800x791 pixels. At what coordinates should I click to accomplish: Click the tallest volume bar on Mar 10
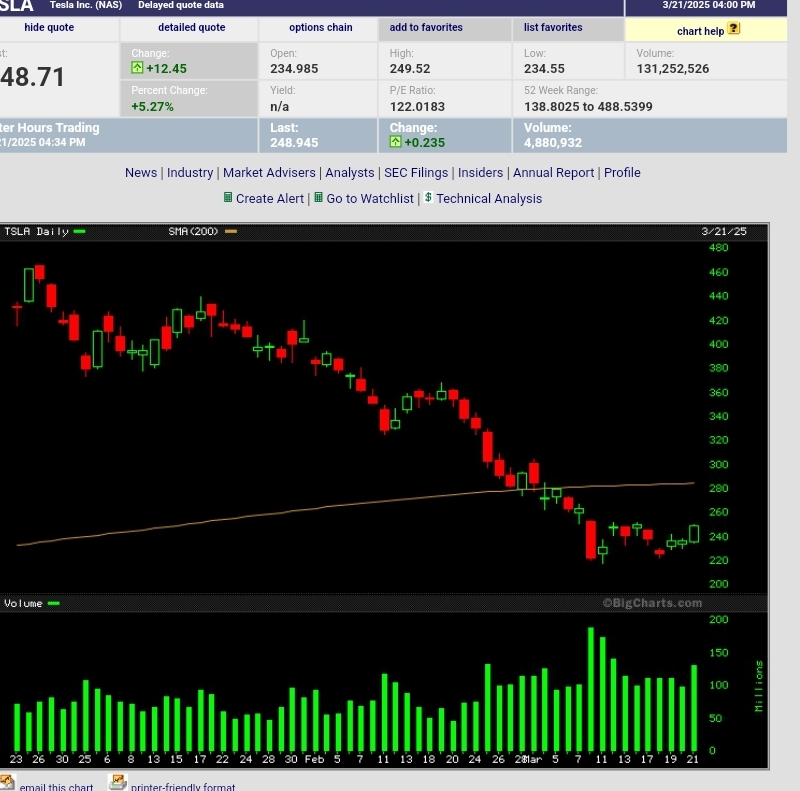tap(591, 689)
